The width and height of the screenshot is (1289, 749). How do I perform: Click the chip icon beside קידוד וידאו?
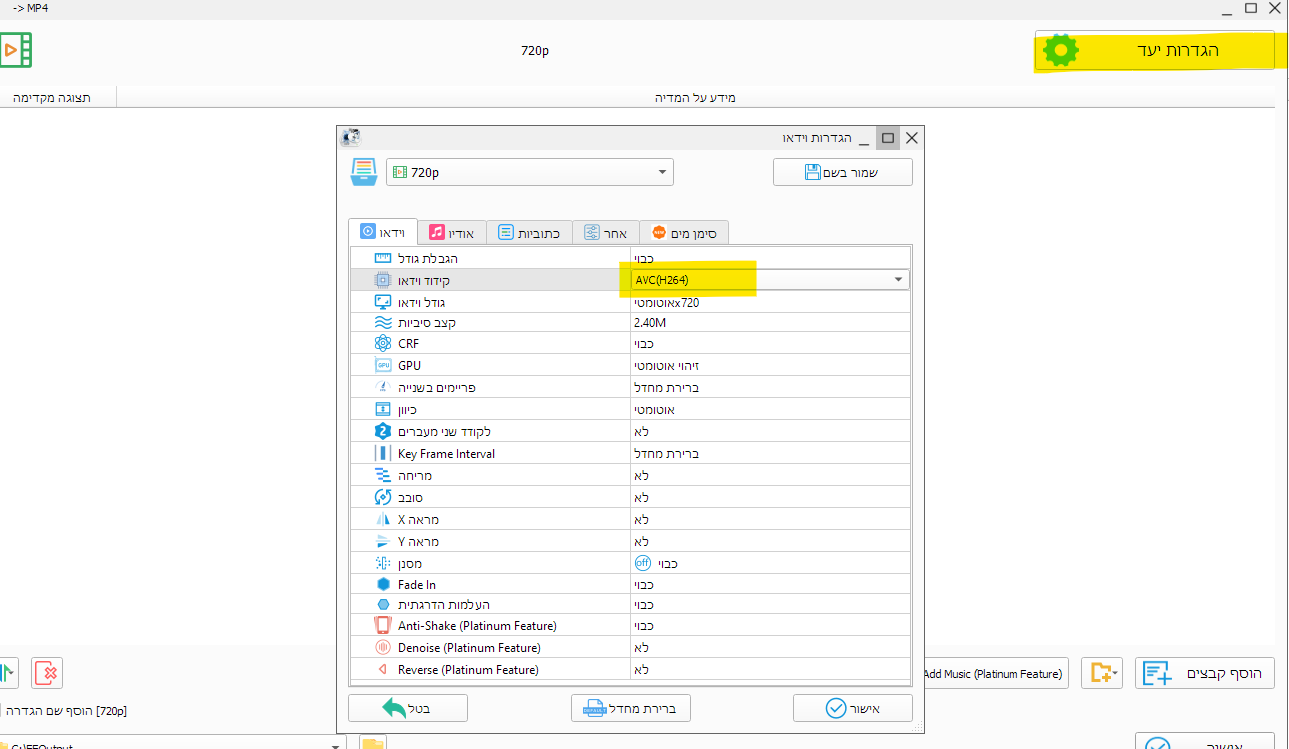384,280
